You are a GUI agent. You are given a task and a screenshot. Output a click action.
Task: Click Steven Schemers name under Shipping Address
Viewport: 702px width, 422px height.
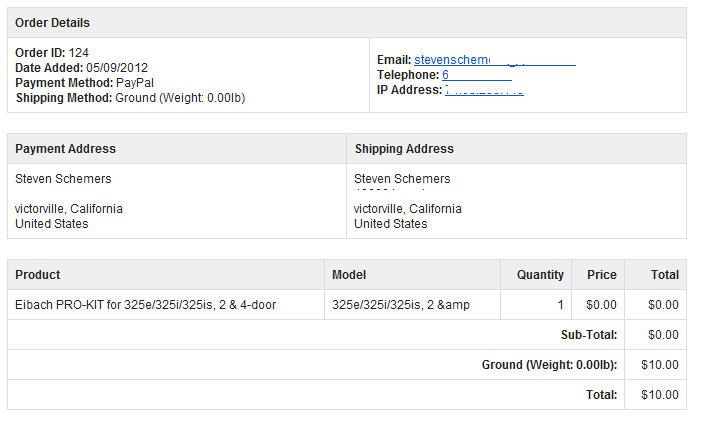coord(402,179)
